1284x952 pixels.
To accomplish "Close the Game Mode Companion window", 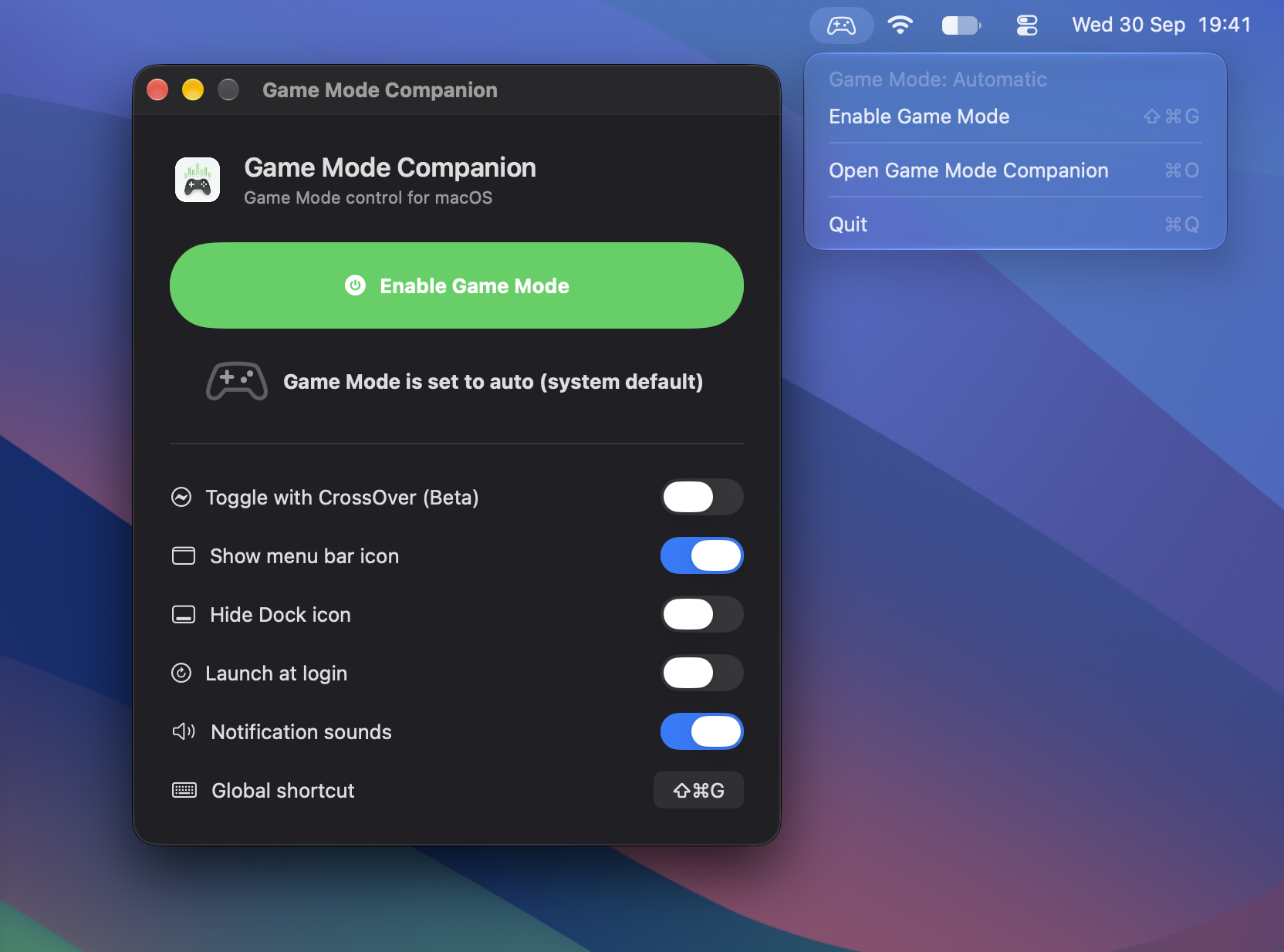I will pyautogui.click(x=157, y=90).
